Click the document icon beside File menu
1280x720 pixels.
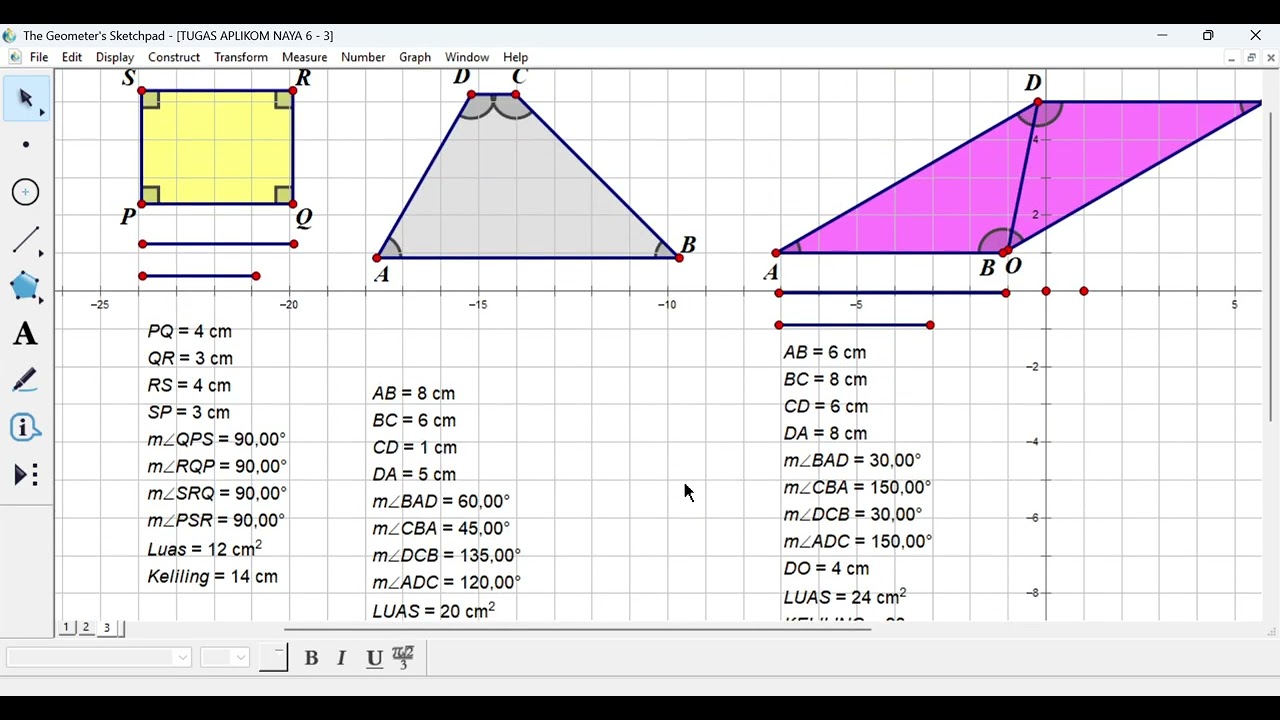(x=15, y=57)
